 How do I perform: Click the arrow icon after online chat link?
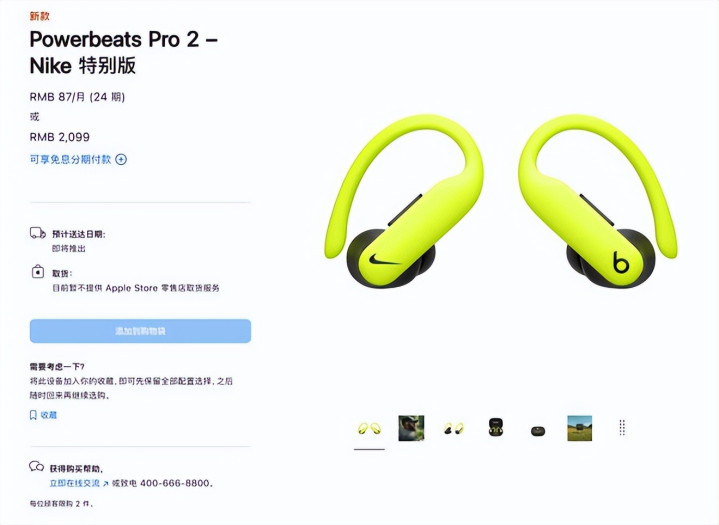105,483
